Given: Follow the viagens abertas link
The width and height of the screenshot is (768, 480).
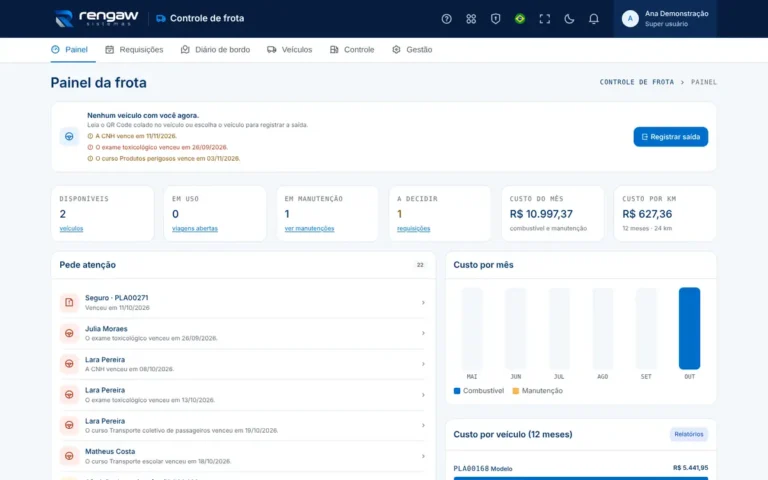Looking at the screenshot, I should click(195, 228).
